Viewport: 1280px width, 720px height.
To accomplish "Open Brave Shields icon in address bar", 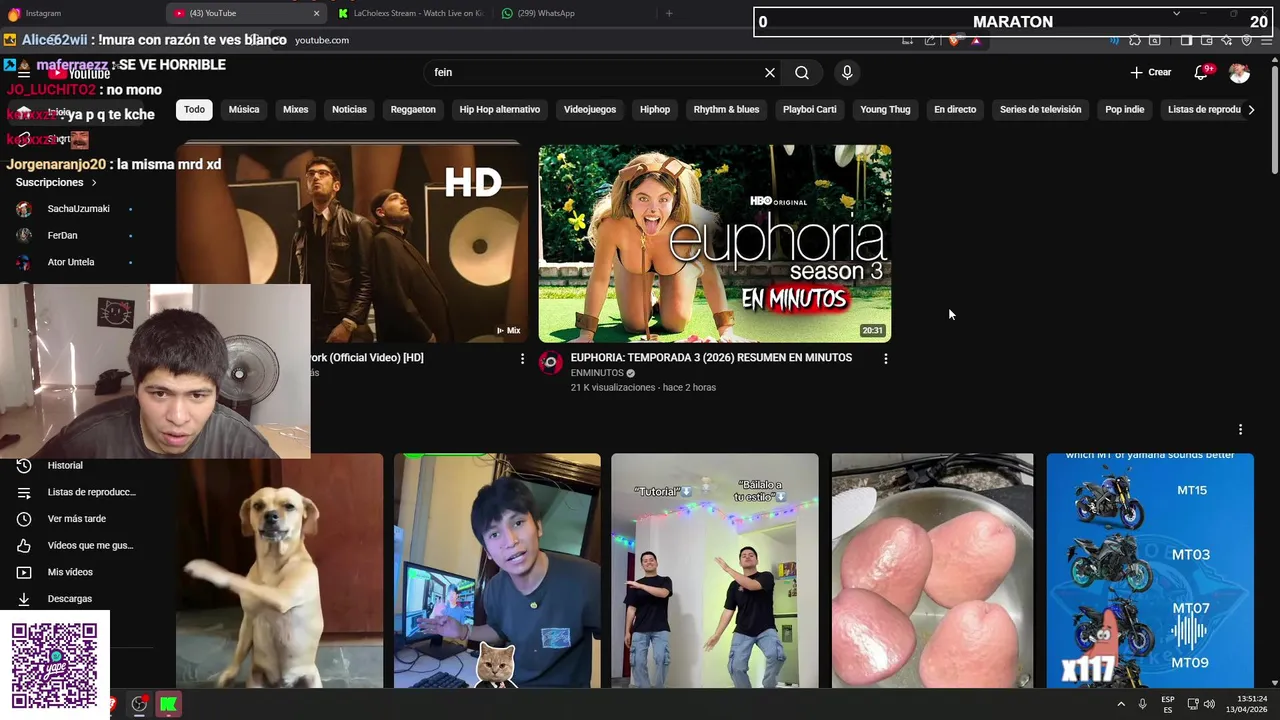I will tap(955, 40).
